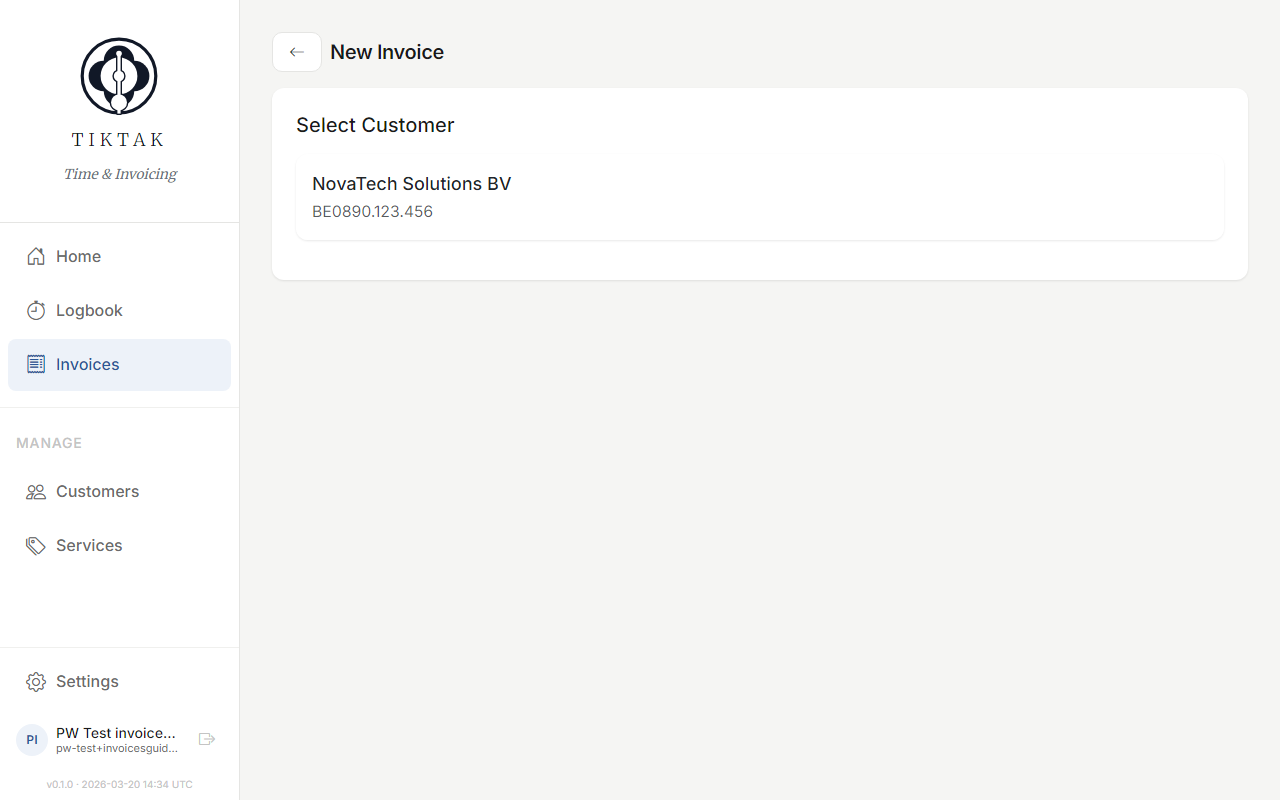Go to the Services page
Image resolution: width=1280 pixels, height=800 pixels.
[x=88, y=545]
